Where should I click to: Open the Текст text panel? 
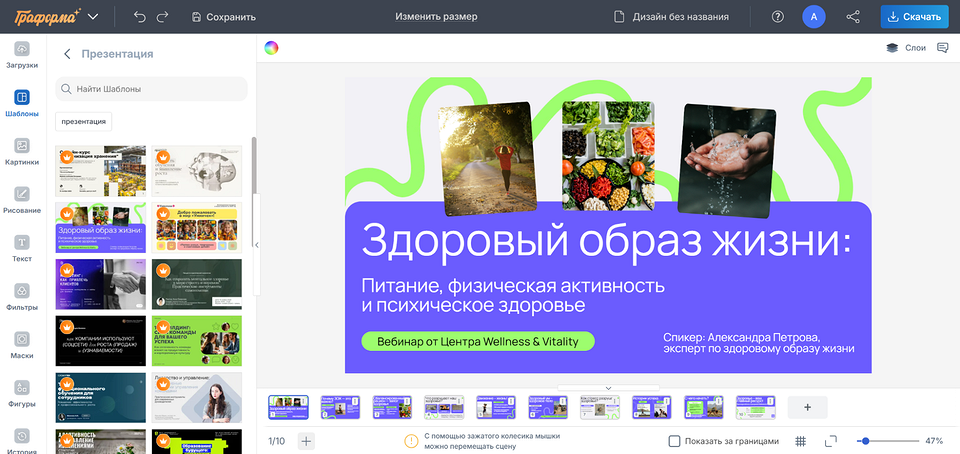point(22,248)
